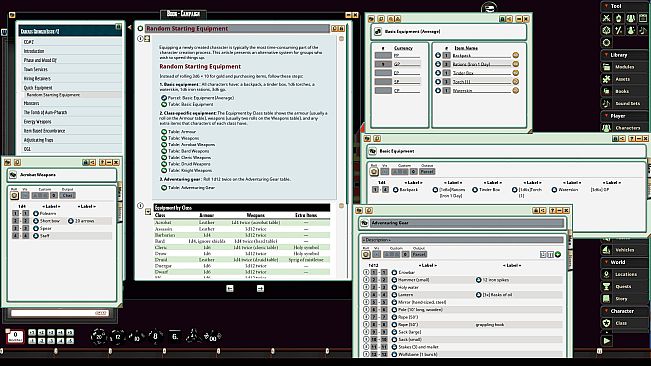Image resolution: width=651 pixels, height=366 pixels.
Task: Open Modules in the Library sidebar
Action: click(624, 67)
